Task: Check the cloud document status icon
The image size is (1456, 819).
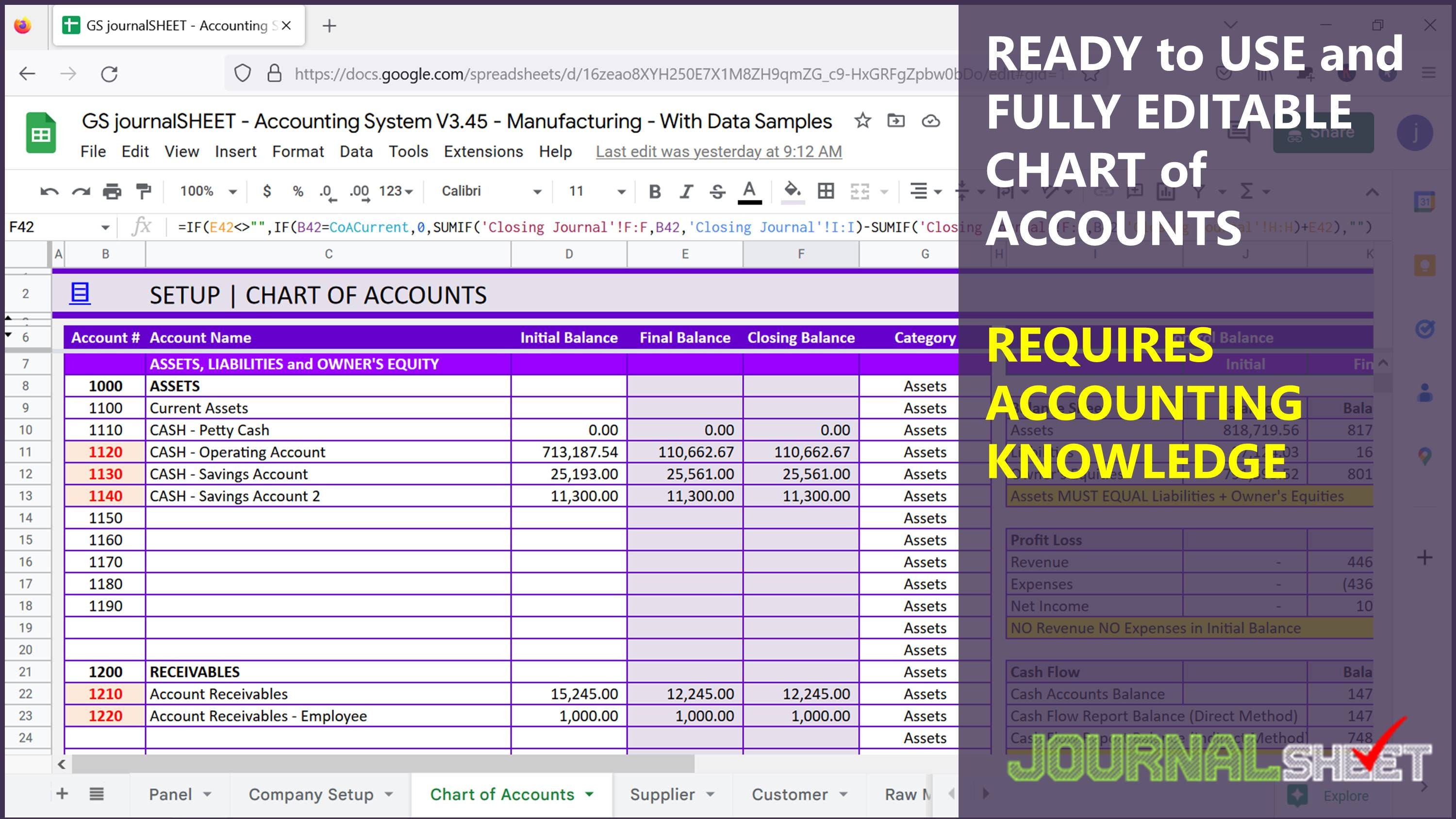Action: pos(930,121)
